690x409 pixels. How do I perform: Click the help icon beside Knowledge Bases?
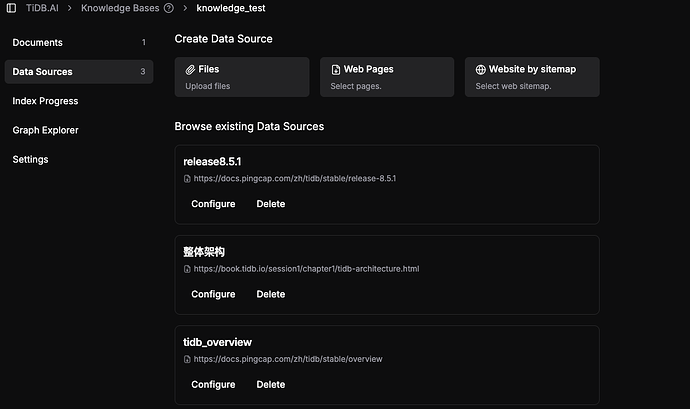click(168, 8)
